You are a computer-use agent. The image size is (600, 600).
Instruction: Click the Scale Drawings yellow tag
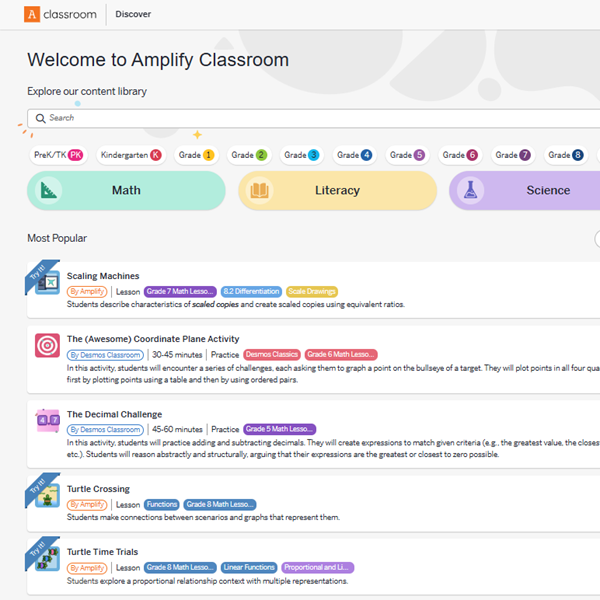[312, 291]
